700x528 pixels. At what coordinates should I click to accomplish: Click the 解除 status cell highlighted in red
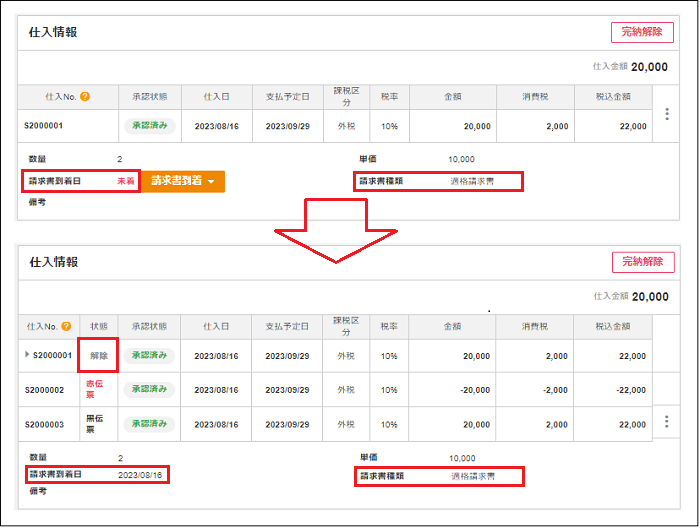(99, 355)
